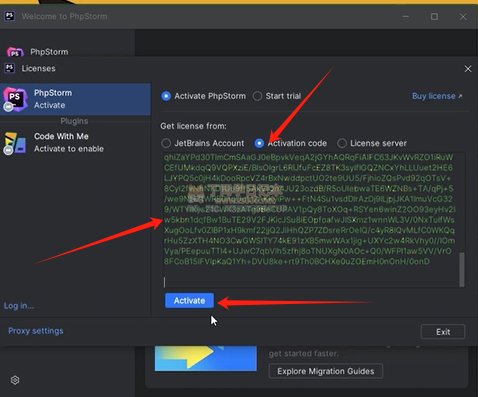Click the PhpStorm icon in Welcome sidebar
This screenshot has height=397, width=478.
15,52
